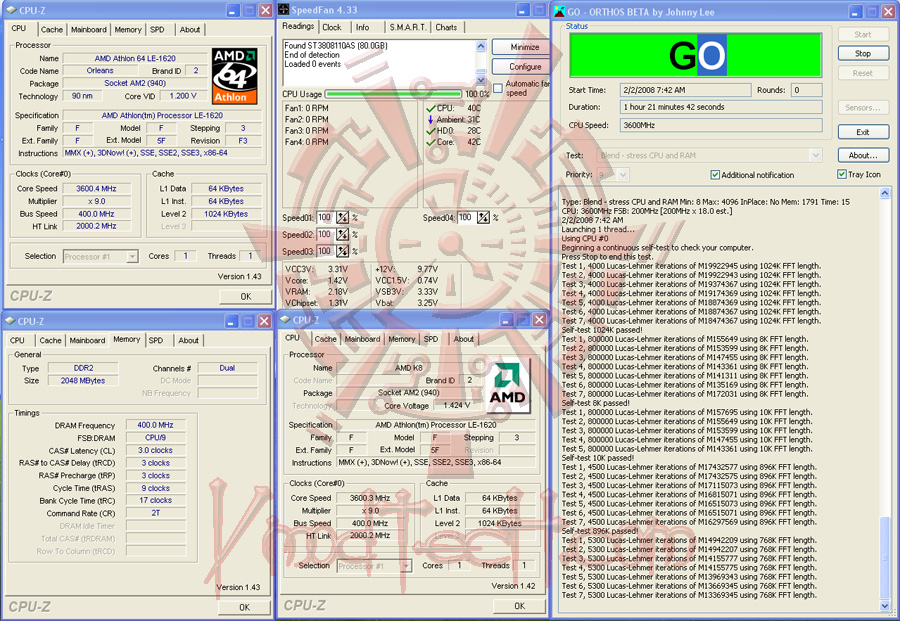Click OK in the Memory CPU-Z window
900x621 pixels.
point(244,607)
